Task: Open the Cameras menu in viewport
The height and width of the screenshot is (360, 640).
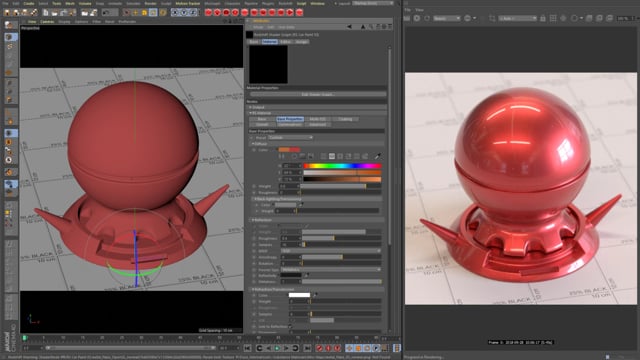Action: tap(47, 22)
